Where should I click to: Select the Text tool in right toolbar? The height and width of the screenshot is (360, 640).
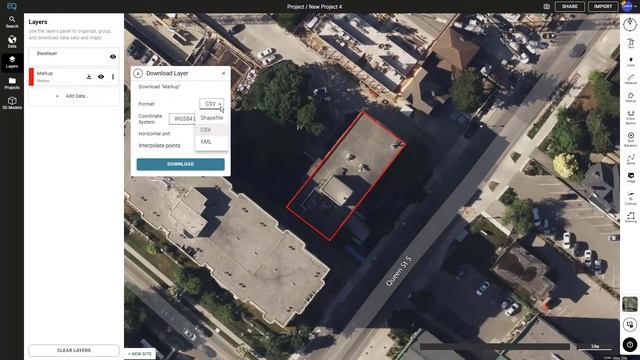point(631,43)
